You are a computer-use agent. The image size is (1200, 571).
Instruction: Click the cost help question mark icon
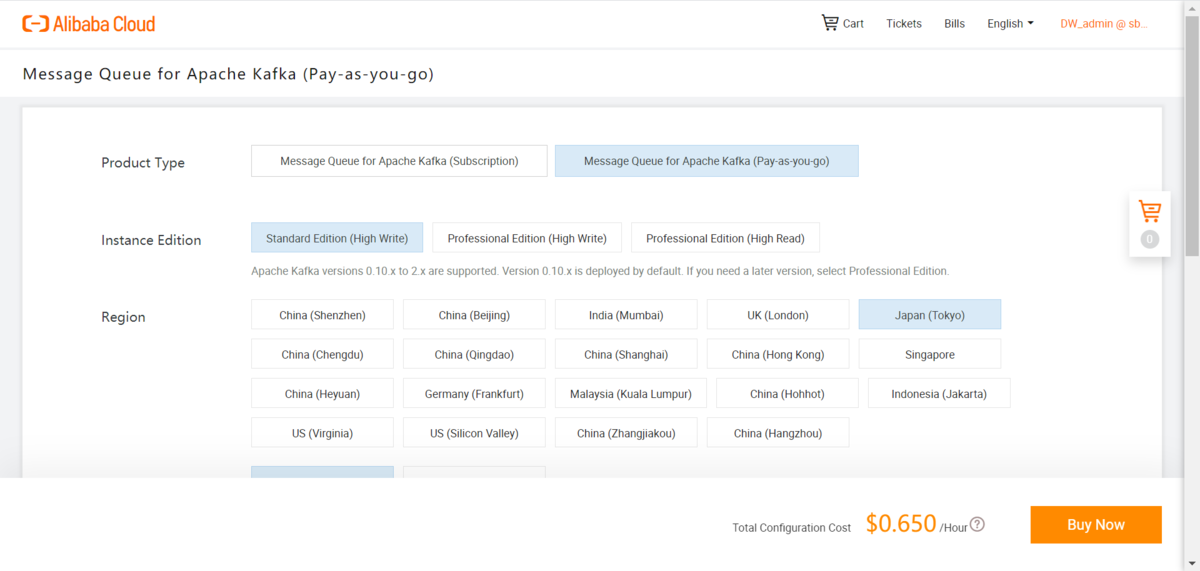click(977, 524)
